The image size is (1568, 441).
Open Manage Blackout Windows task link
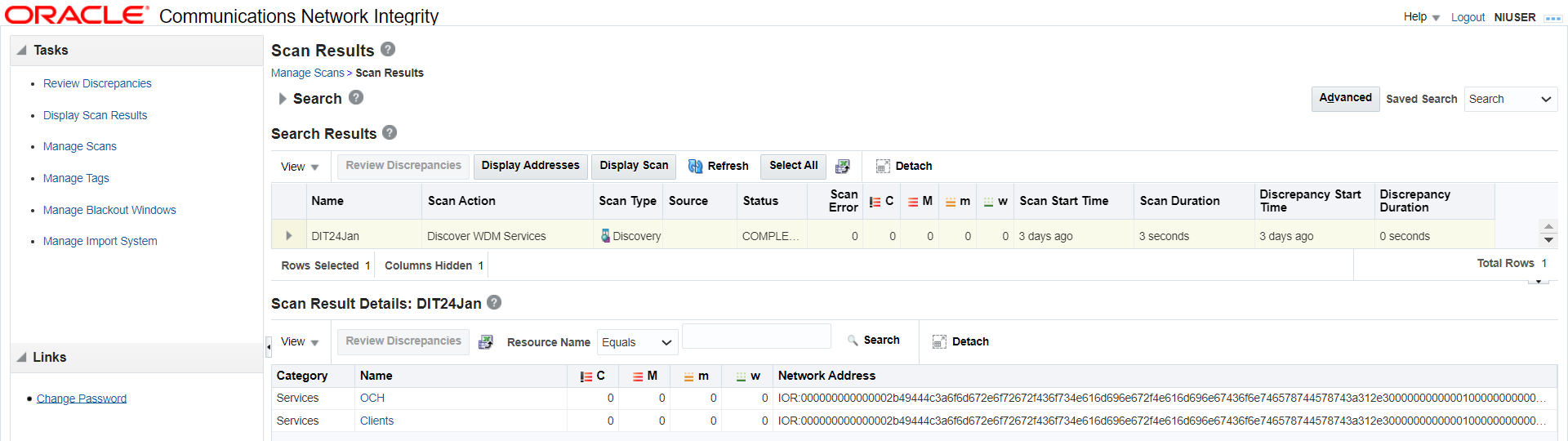109,210
